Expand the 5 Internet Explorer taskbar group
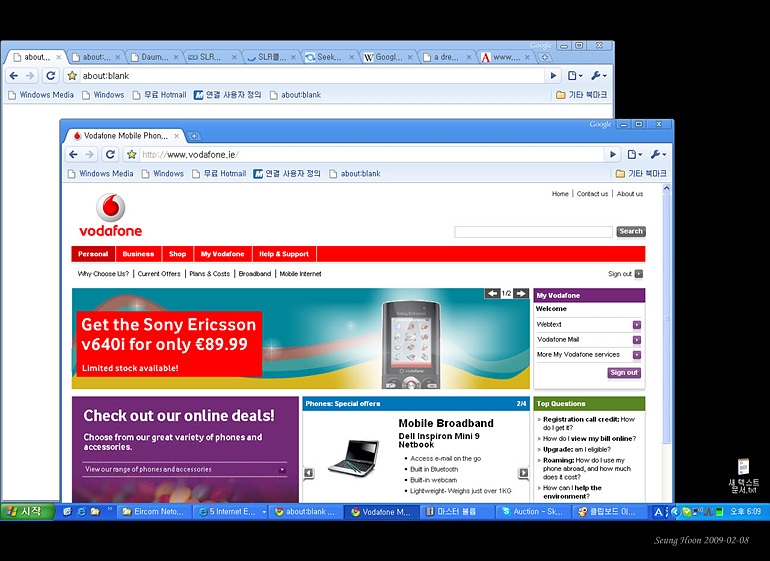This screenshot has width=770, height=561. tap(230, 512)
